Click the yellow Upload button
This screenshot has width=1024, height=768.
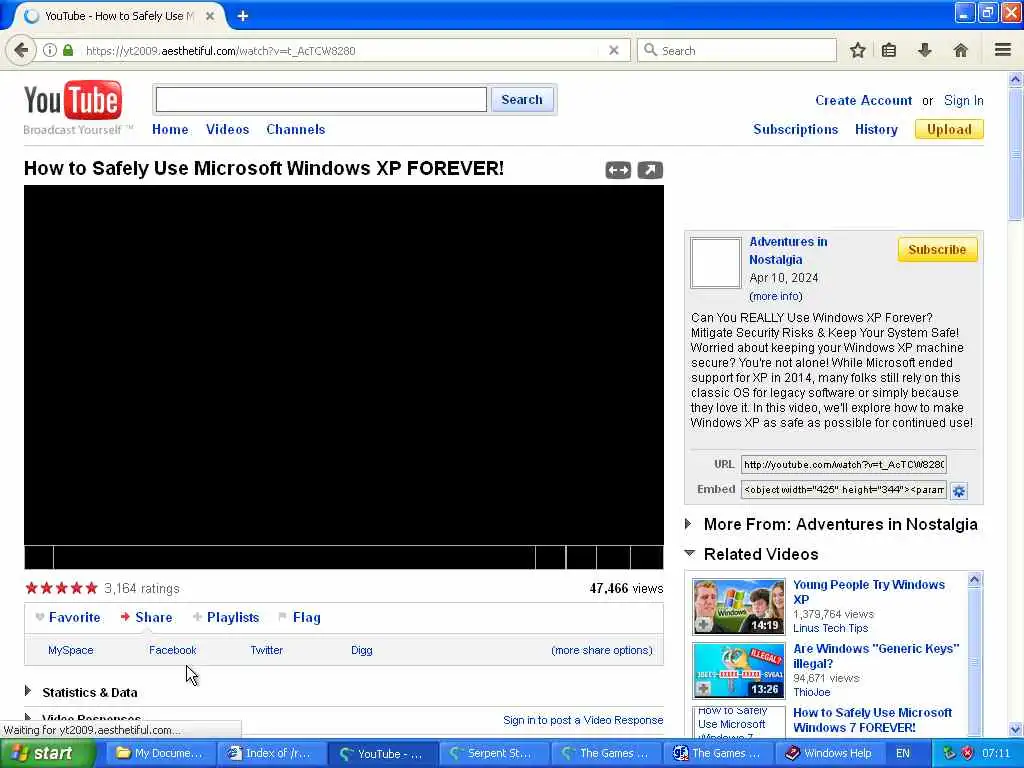click(x=949, y=129)
